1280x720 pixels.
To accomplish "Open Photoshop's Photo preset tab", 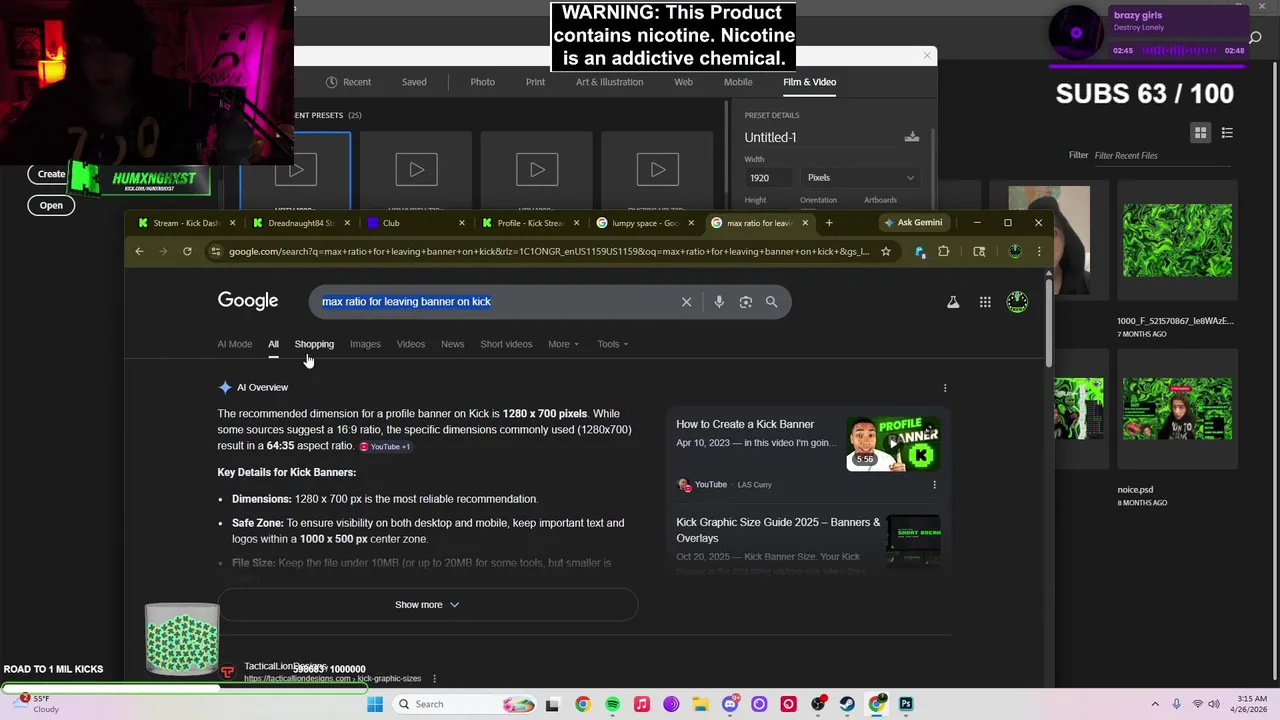I will click(482, 82).
